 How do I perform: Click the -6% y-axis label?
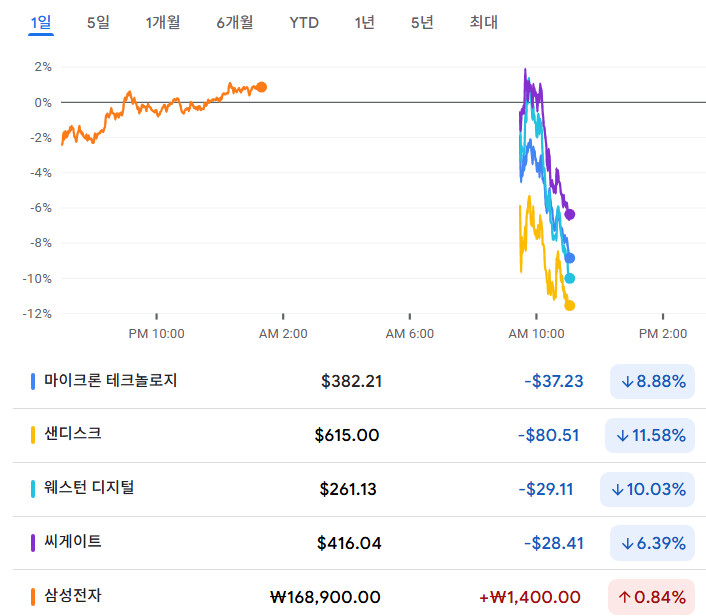click(41, 208)
